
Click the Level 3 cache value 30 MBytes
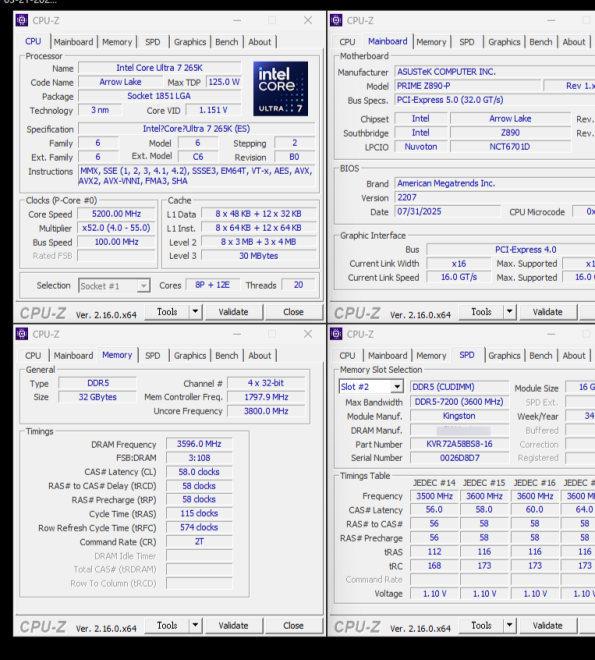point(259,256)
